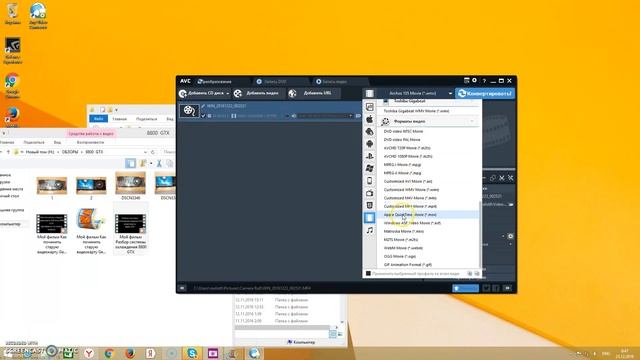Open the Android devices profile category
This screenshot has width=640, height=360.
[369, 144]
